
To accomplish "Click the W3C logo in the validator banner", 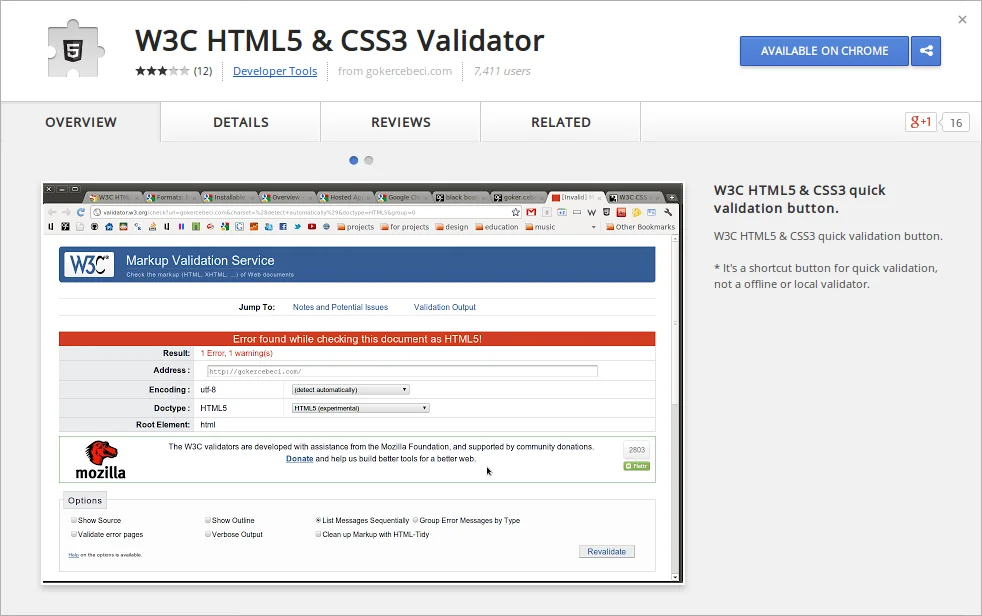I will (89, 264).
